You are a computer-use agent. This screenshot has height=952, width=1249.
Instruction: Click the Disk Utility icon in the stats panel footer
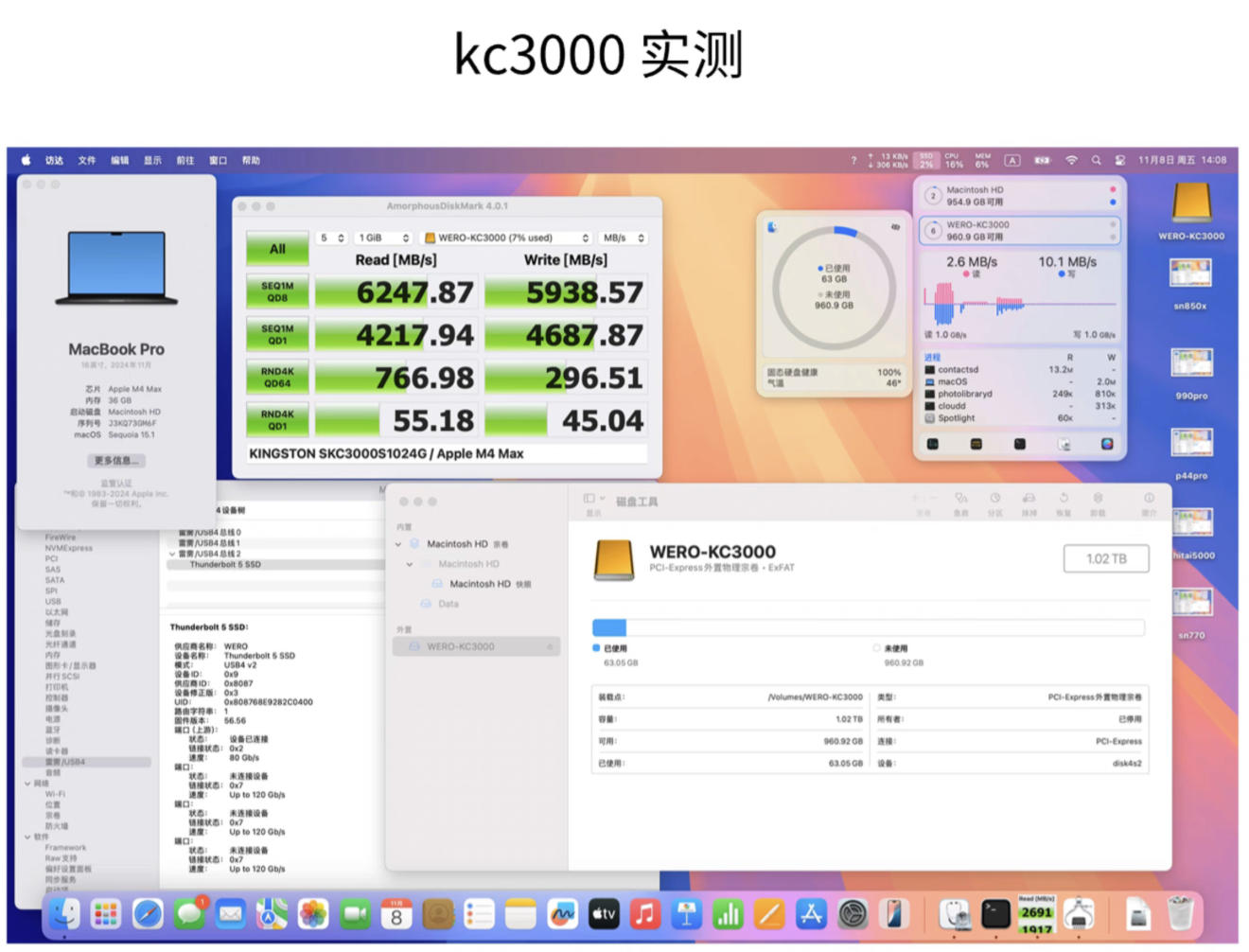[x=1064, y=444]
